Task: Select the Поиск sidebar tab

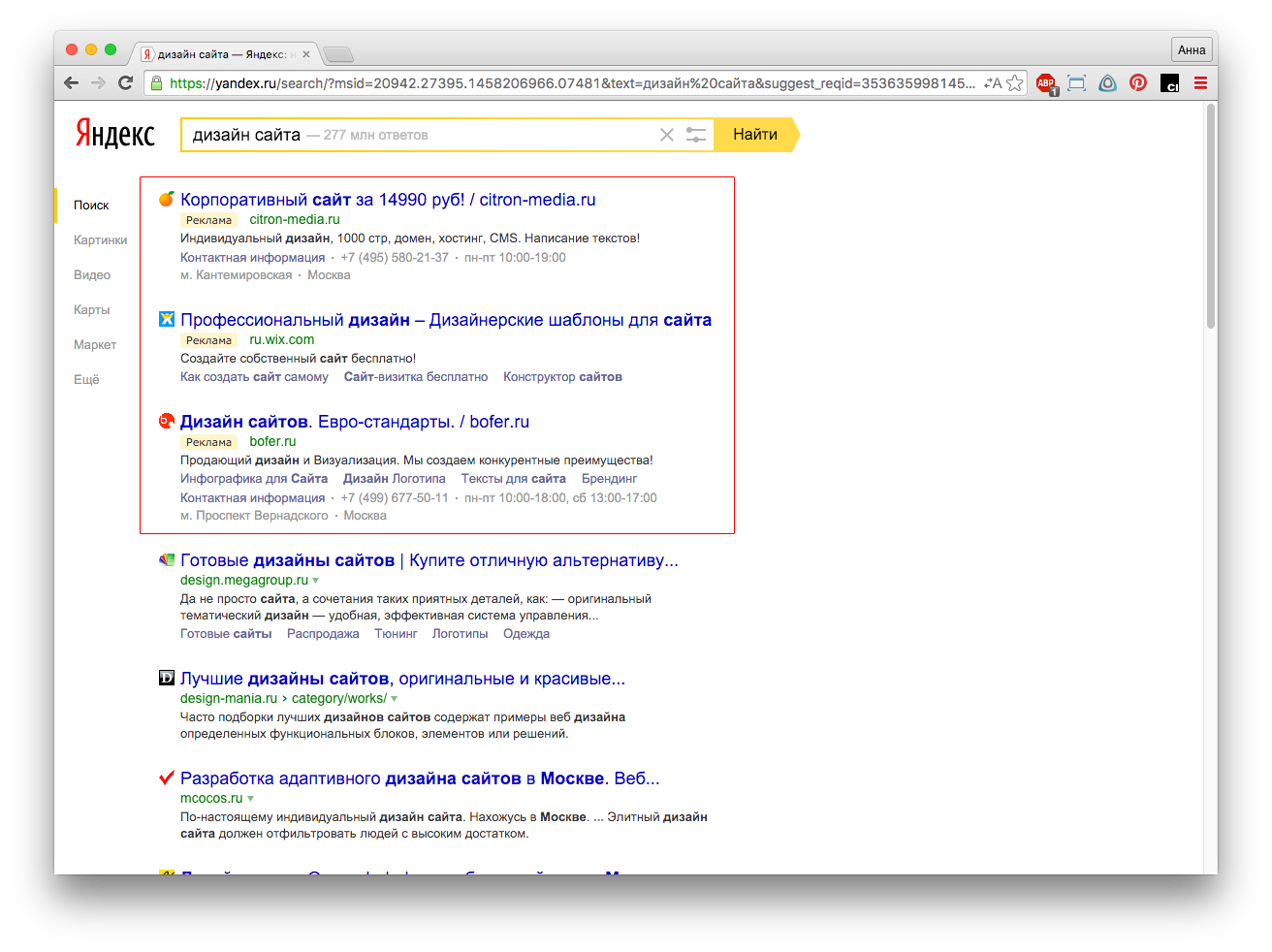Action: [x=91, y=205]
